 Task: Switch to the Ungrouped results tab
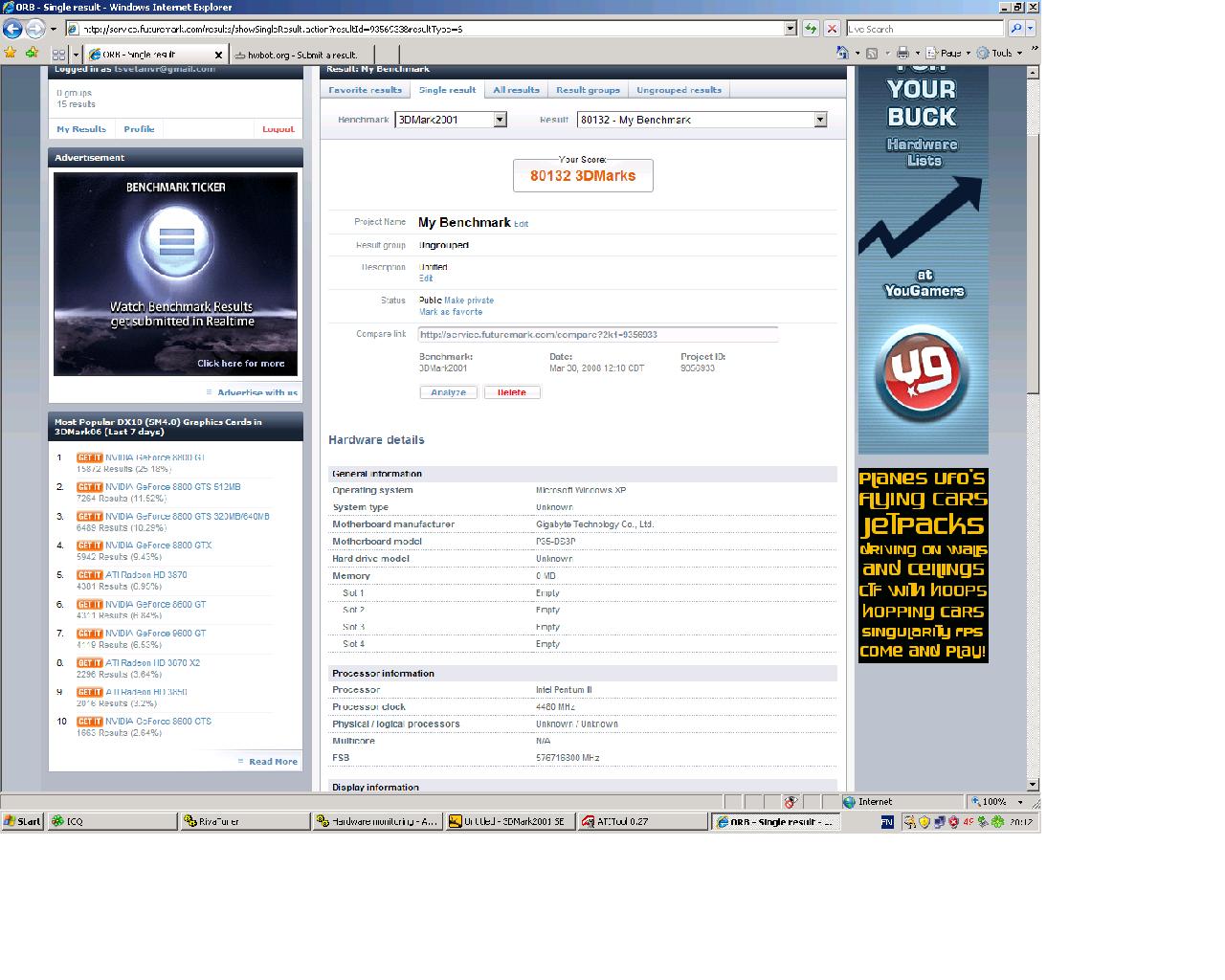(x=679, y=90)
